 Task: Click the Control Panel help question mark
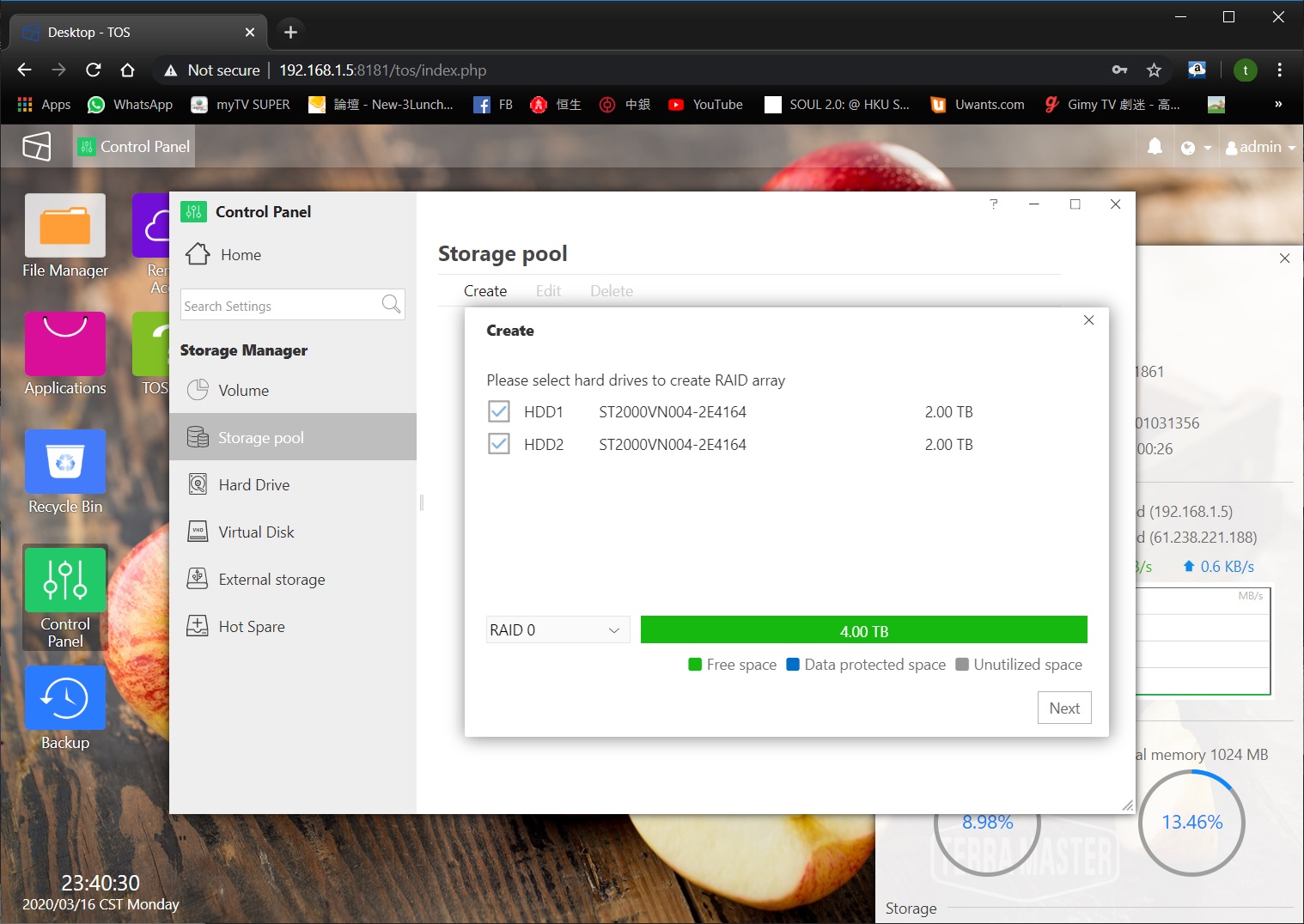(x=994, y=204)
